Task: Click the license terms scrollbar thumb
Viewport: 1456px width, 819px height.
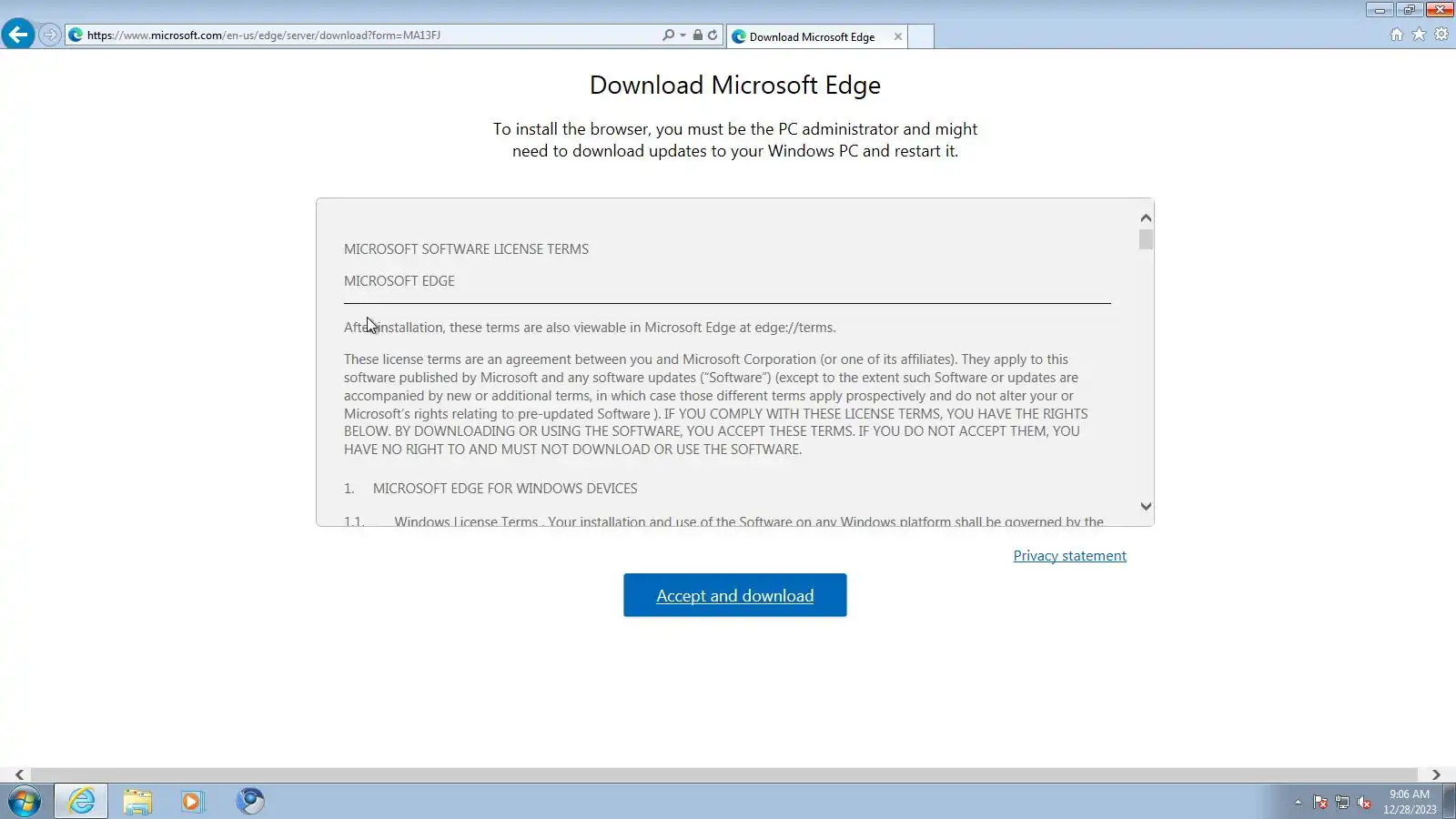Action: click(x=1146, y=239)
